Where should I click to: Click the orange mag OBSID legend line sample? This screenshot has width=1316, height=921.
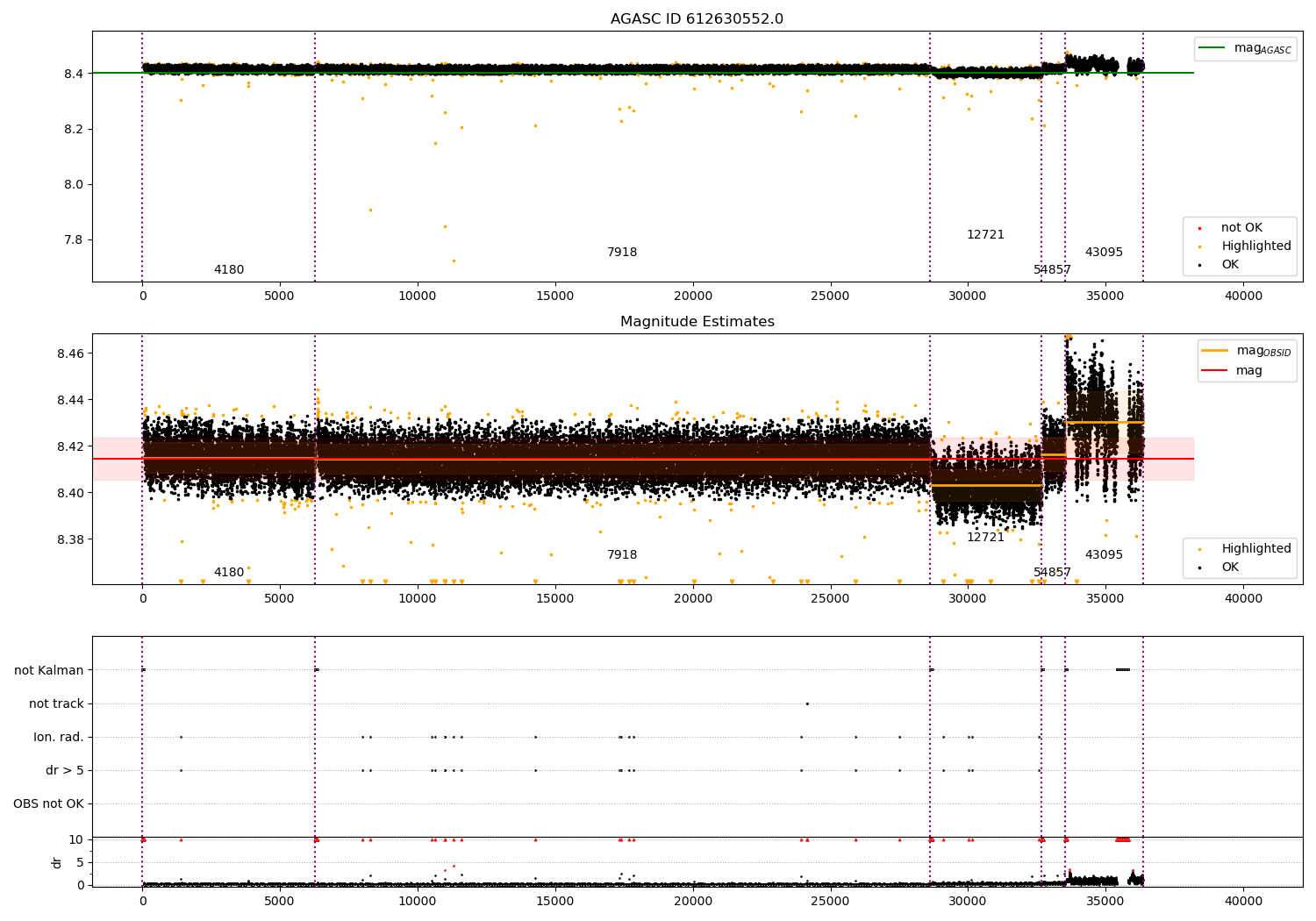(x=1214, y=351)
